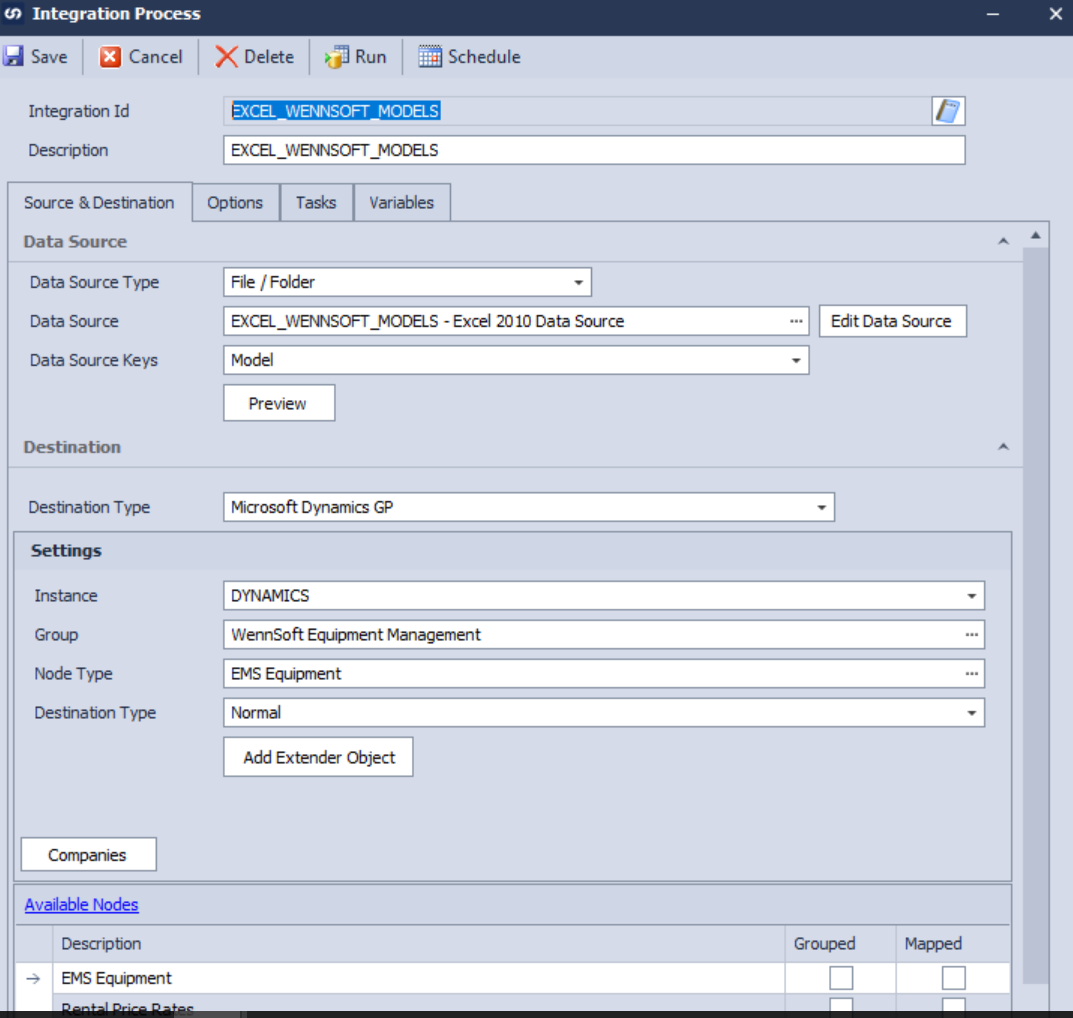Viewport: 1073px width, 1018px height.
Task: Click into the Integration Id field
Action: pyautogui.click(x=578, y=111)
